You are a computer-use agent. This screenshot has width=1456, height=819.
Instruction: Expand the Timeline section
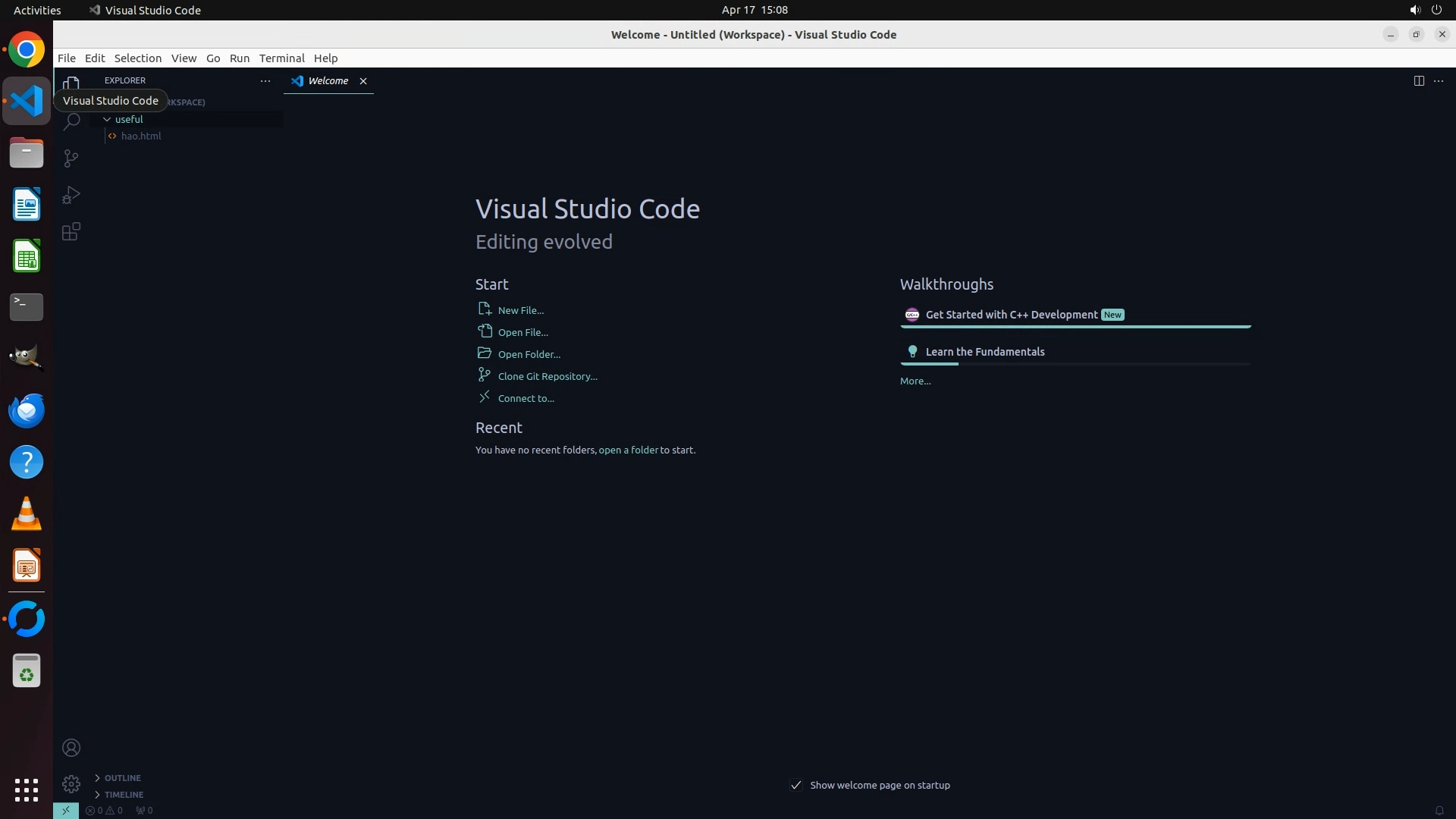coord(124,794)
